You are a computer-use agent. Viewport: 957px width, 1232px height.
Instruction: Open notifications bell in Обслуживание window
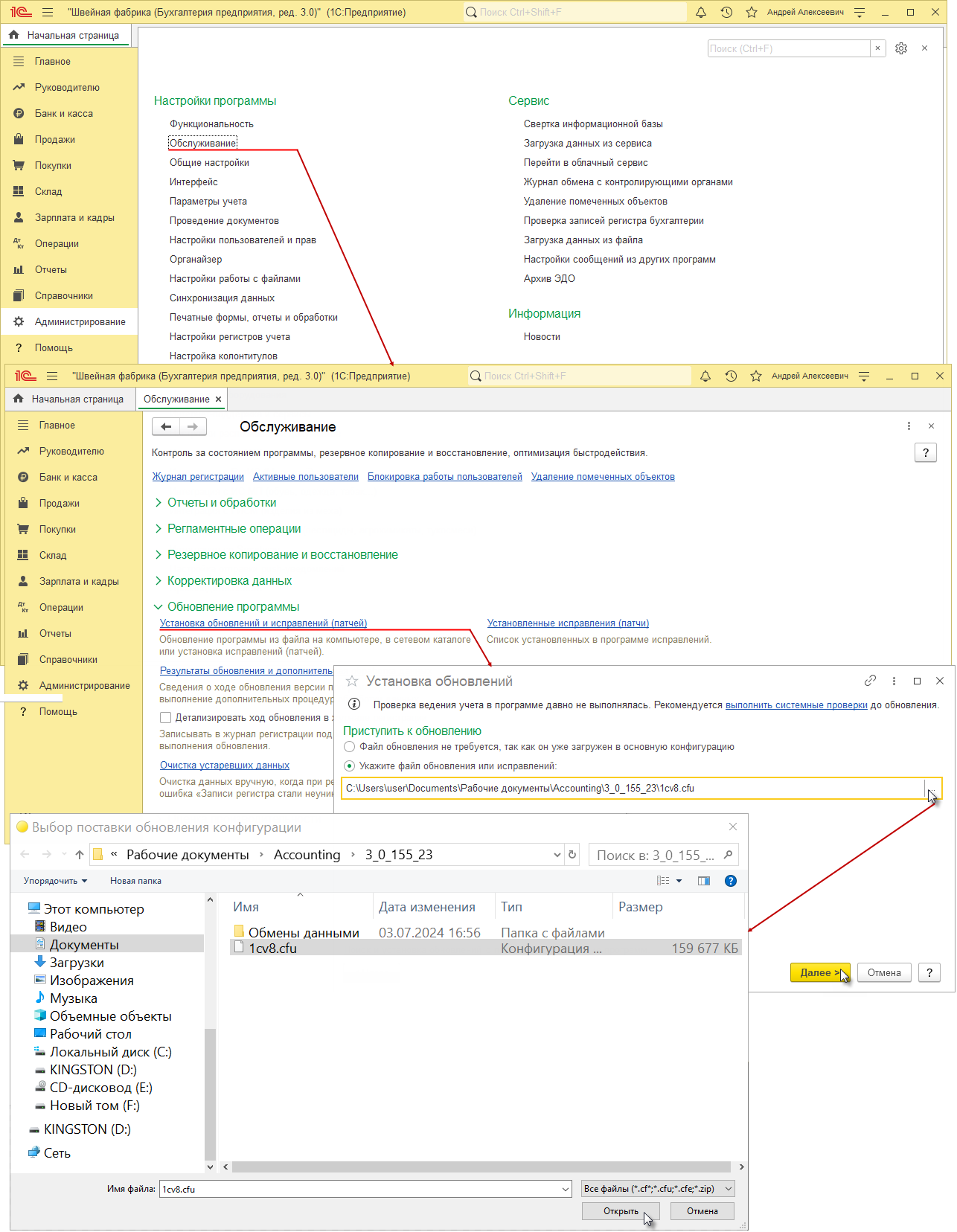[x=705, y=376]
